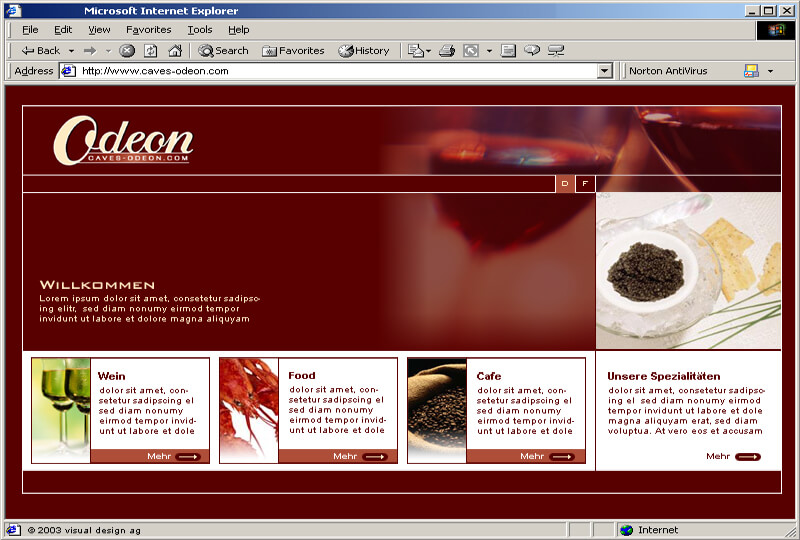Click the Cafe card heading
The image size is (800, 540).
(489, 376)
